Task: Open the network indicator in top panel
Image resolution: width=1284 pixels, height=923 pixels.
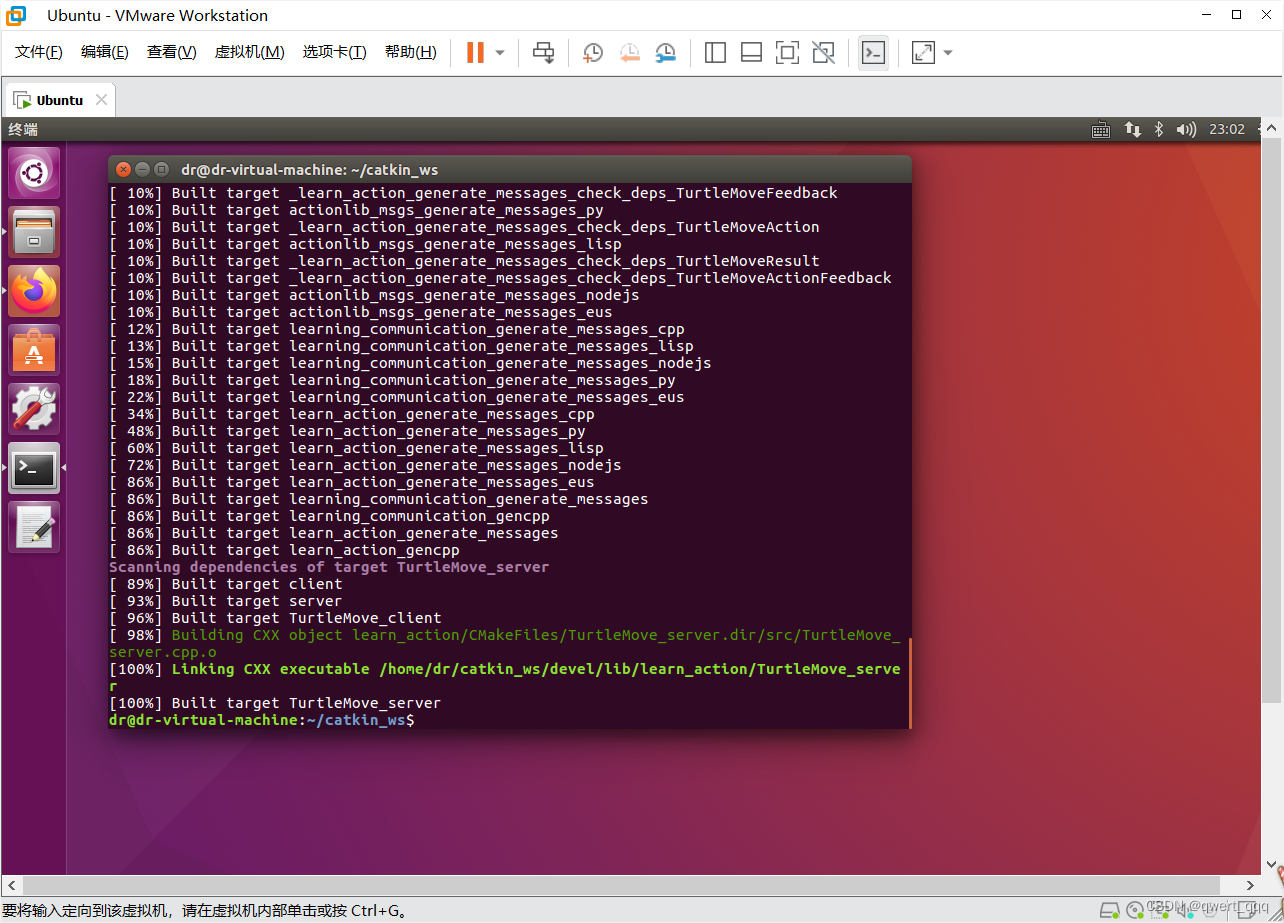Action: (x=1132, y=129)
